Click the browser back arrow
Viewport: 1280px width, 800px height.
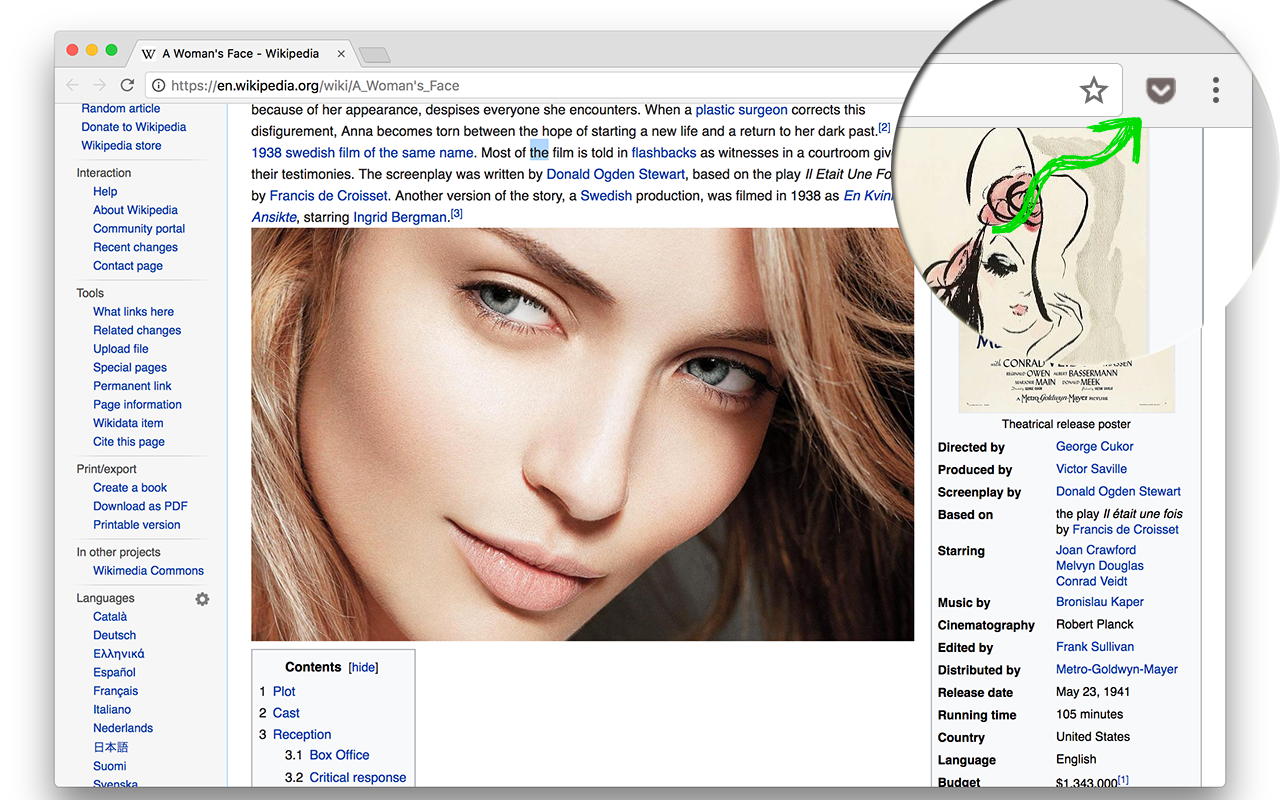point(72,85)
